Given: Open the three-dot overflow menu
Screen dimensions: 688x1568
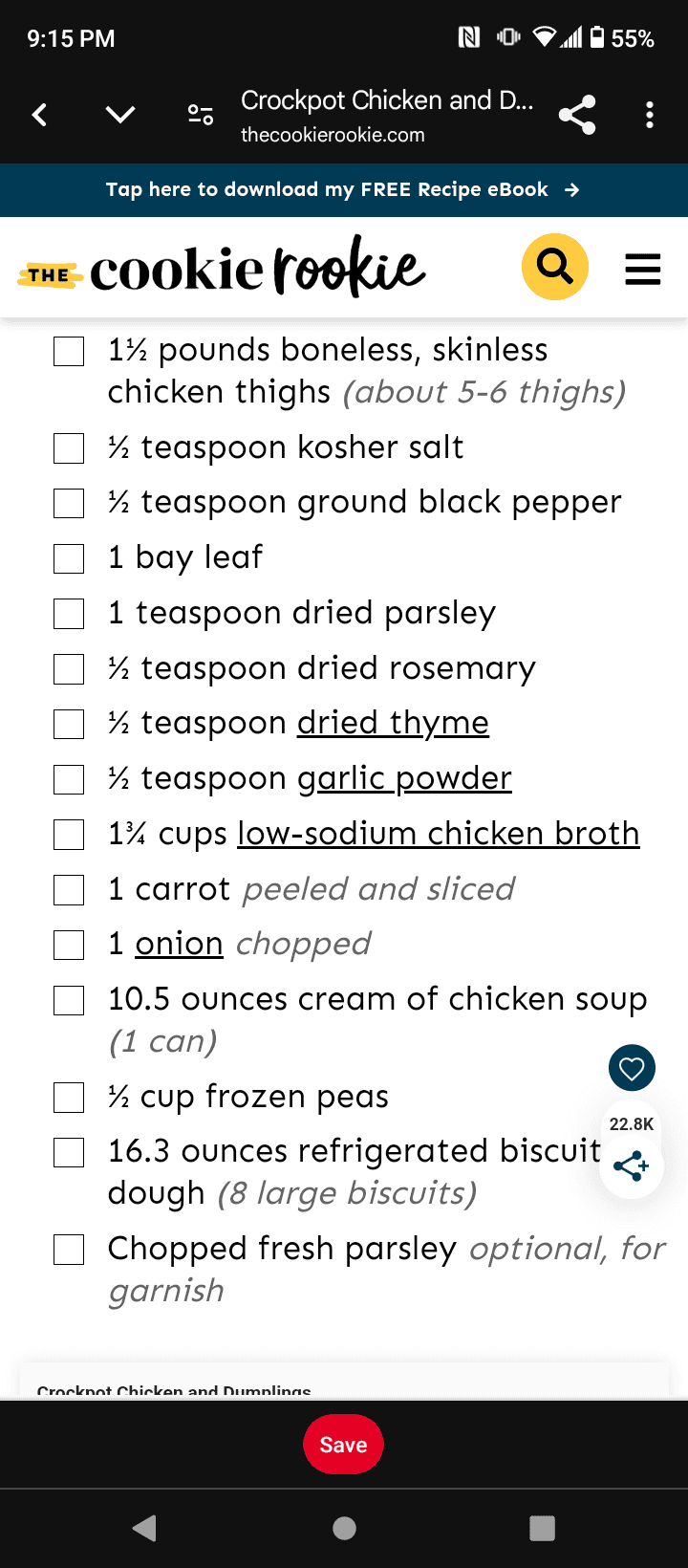Looking at the screenshot, I should [650, 116].
